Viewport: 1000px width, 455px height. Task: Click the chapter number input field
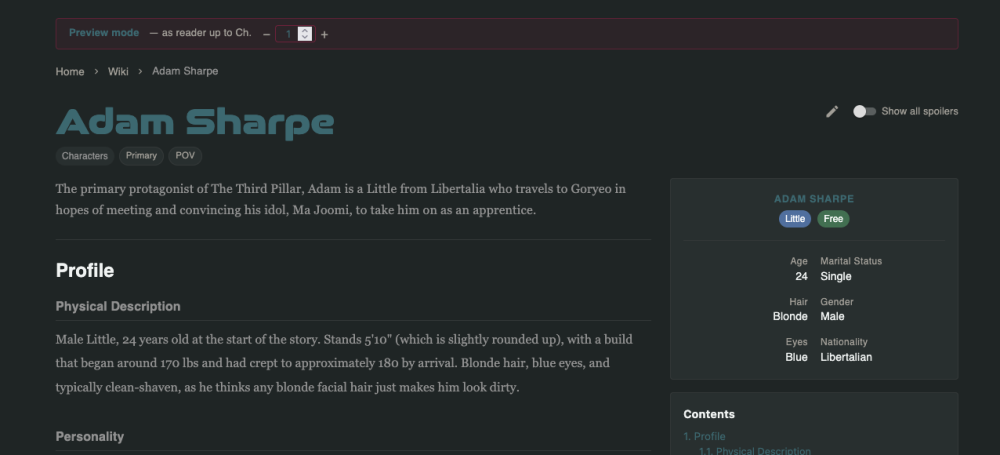pyautogui.click(x=295, y=34)
